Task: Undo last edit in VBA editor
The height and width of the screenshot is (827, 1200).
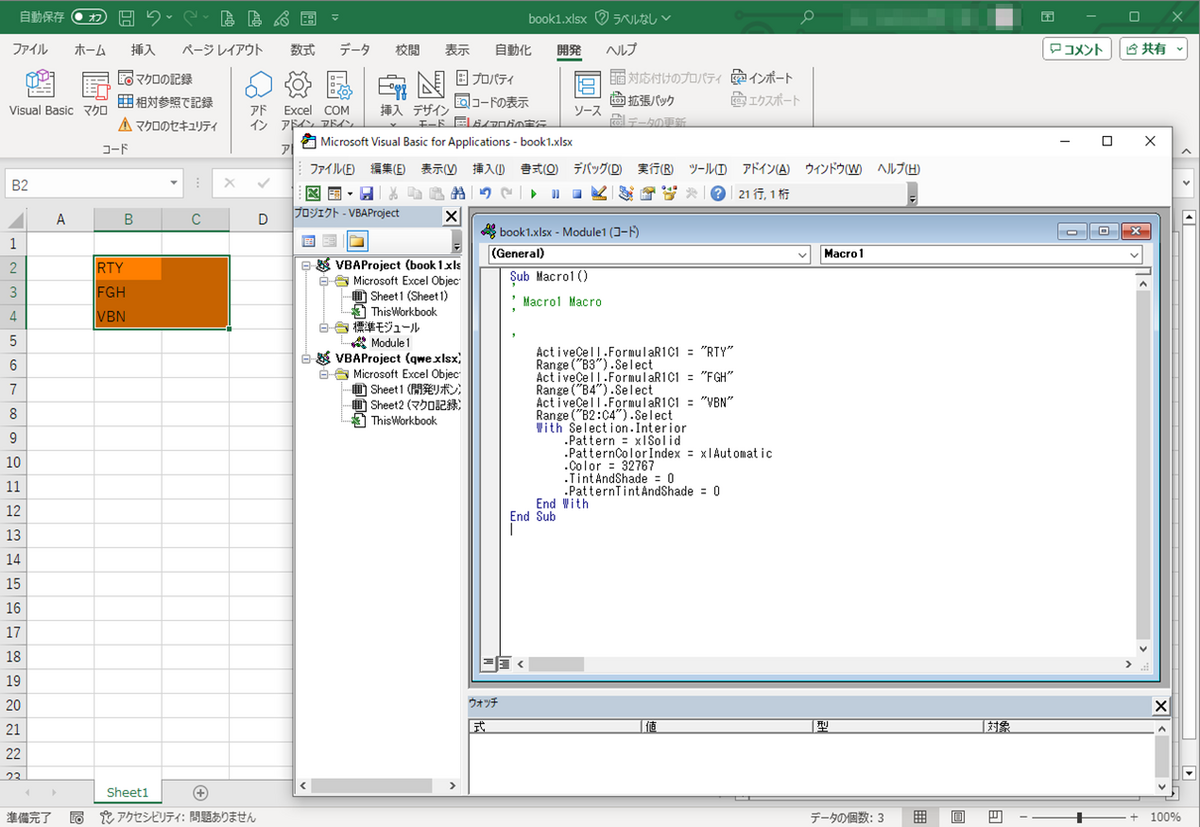Action: click(x=485, y=193)
